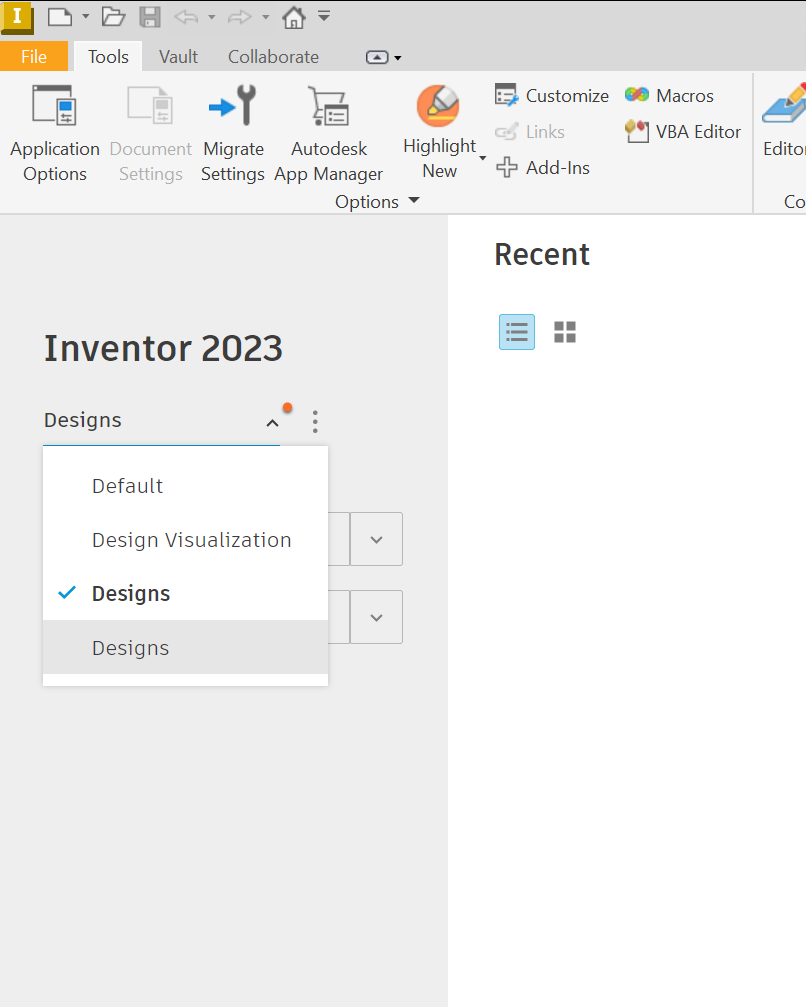
Task: Launch Migrate Settings tool
Action: [x=233, y=134]
